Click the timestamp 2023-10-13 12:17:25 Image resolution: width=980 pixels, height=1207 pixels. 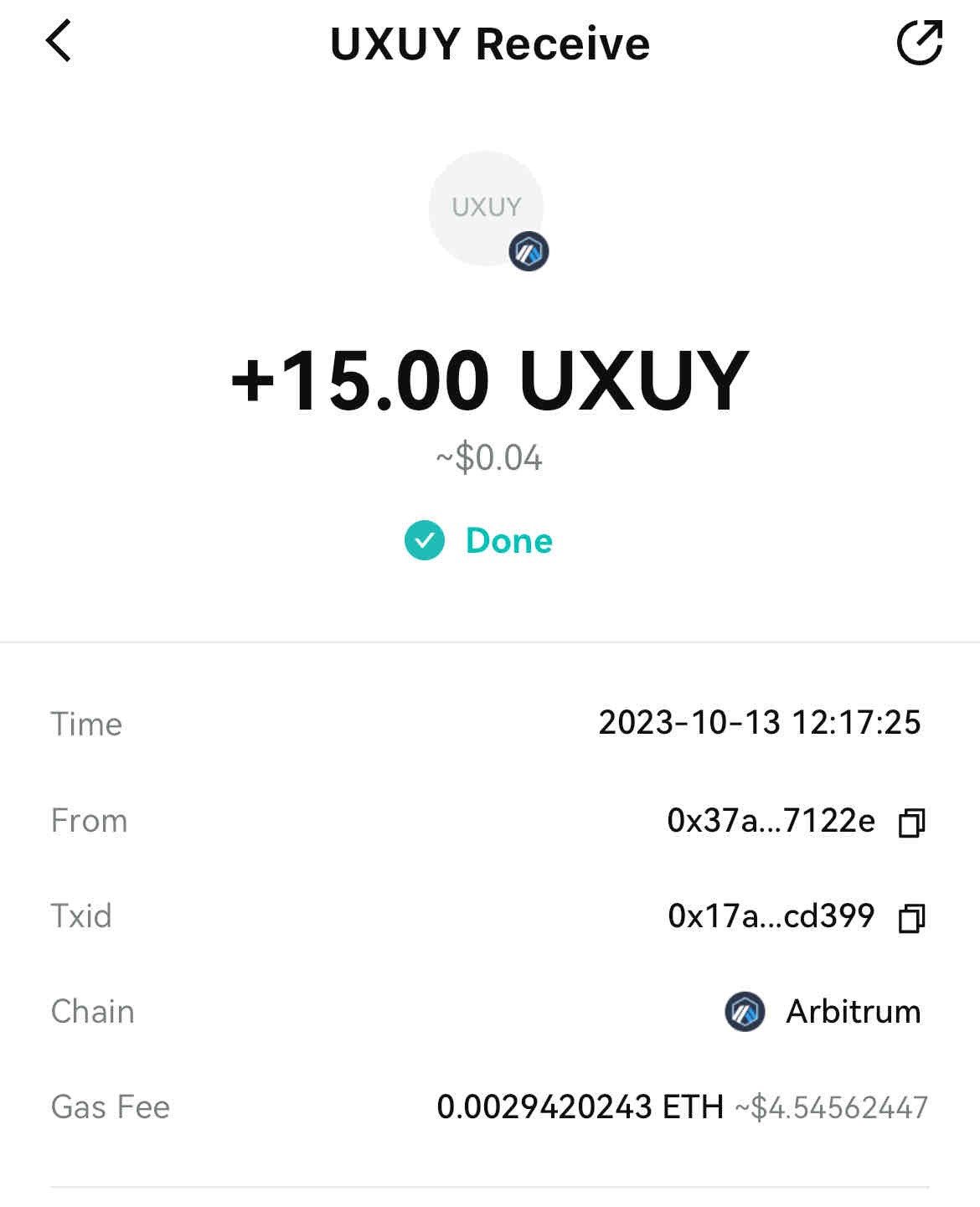[759, 723]
